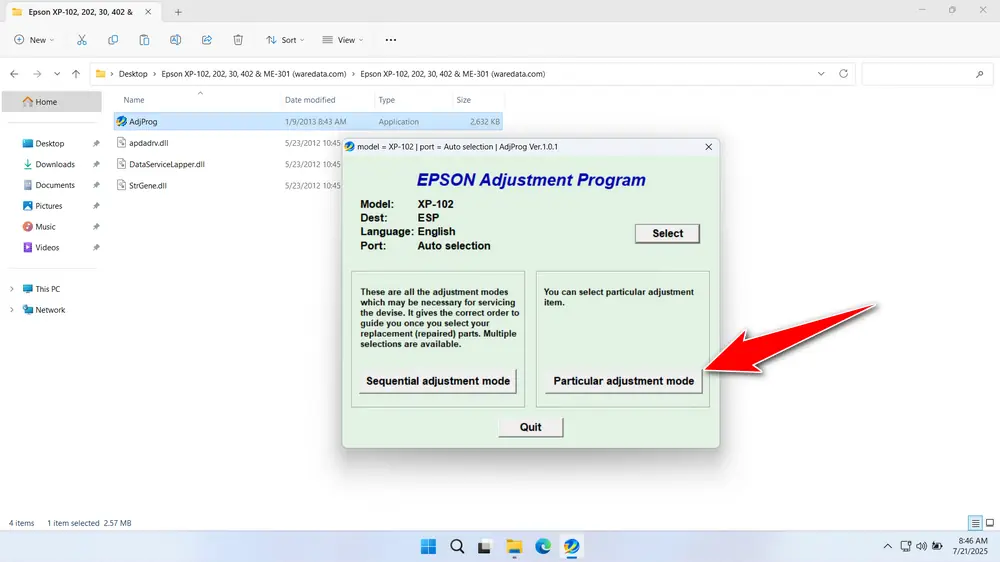Sort by the Size column header
The width and height of the screenshot is (1000, 562).
pos(464,100)
